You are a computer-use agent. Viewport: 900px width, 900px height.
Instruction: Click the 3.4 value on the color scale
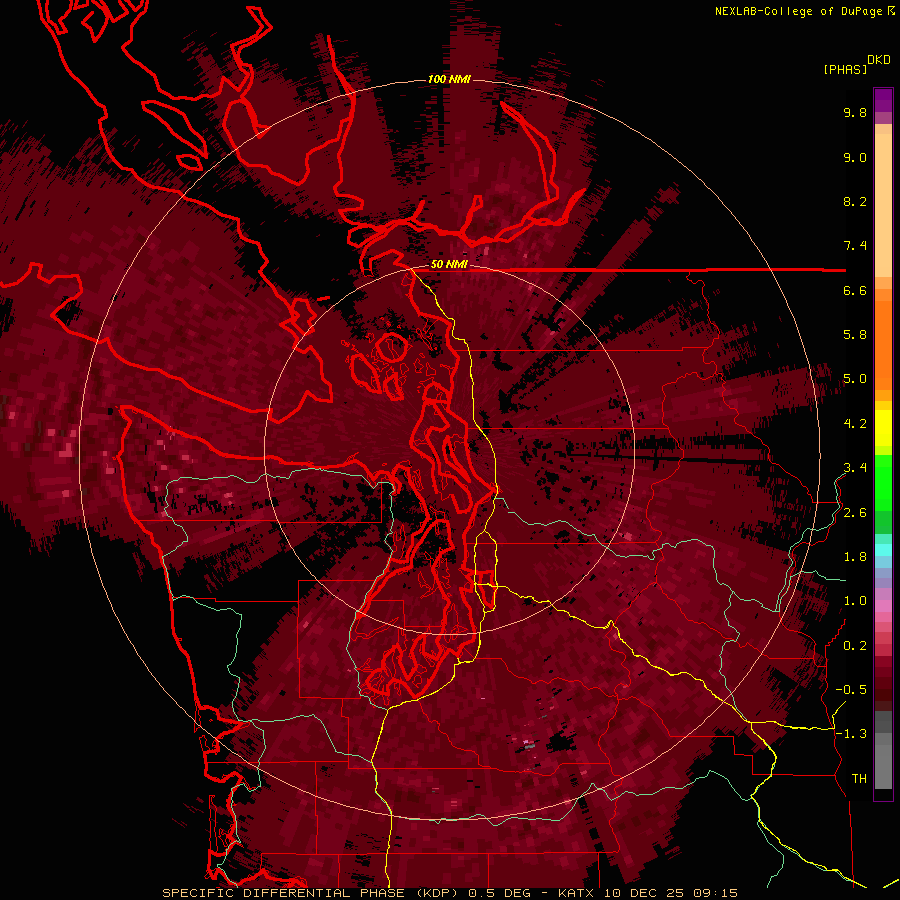click(x=855, y=468)
